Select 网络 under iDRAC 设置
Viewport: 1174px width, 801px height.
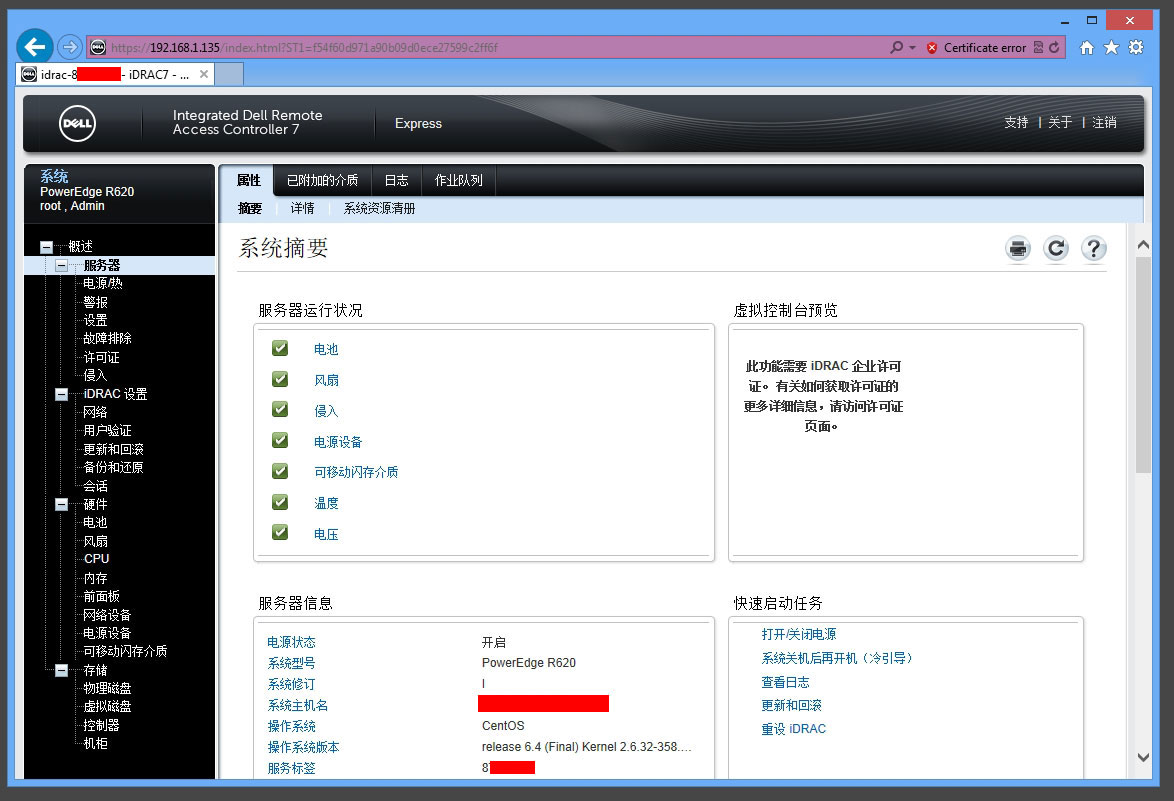(x=95, y=412)
